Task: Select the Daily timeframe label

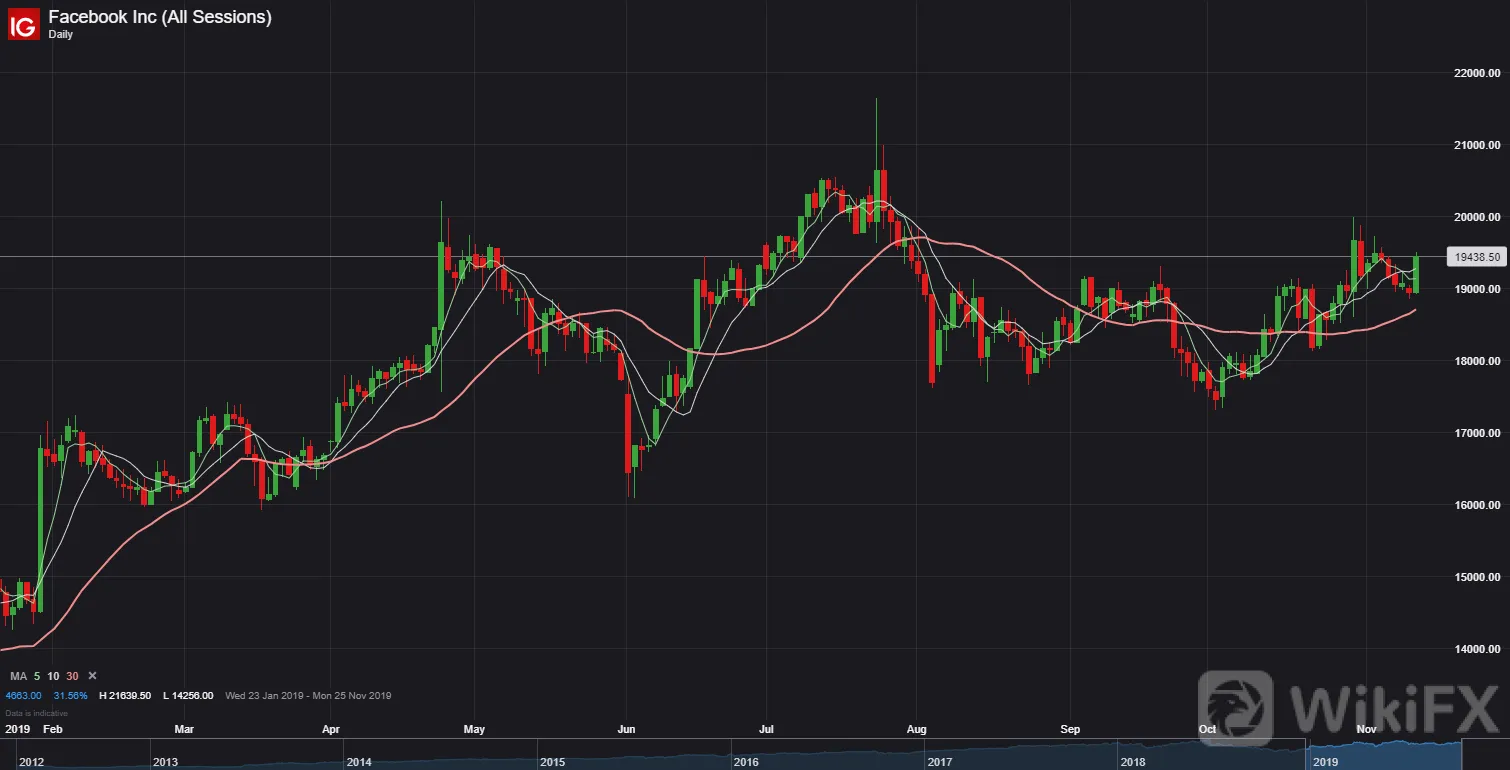Action: tap(61, 35)
